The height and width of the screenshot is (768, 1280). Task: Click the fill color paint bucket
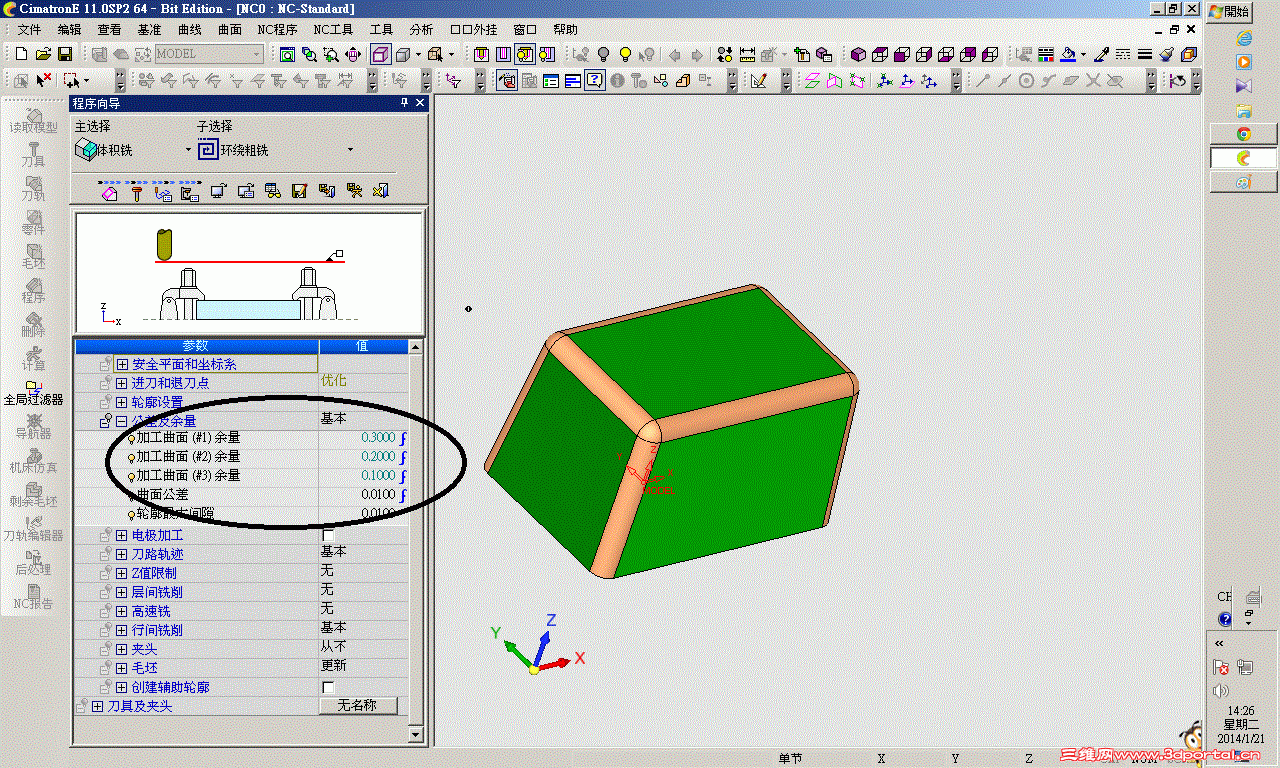coord(1068,54)
